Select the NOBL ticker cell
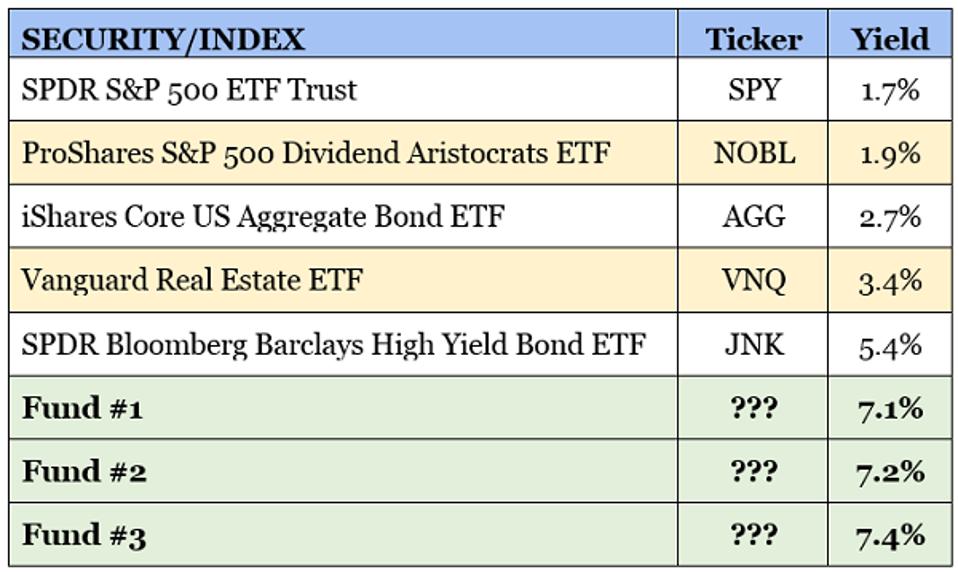958x572 pixels. click(x=753, y=153)
